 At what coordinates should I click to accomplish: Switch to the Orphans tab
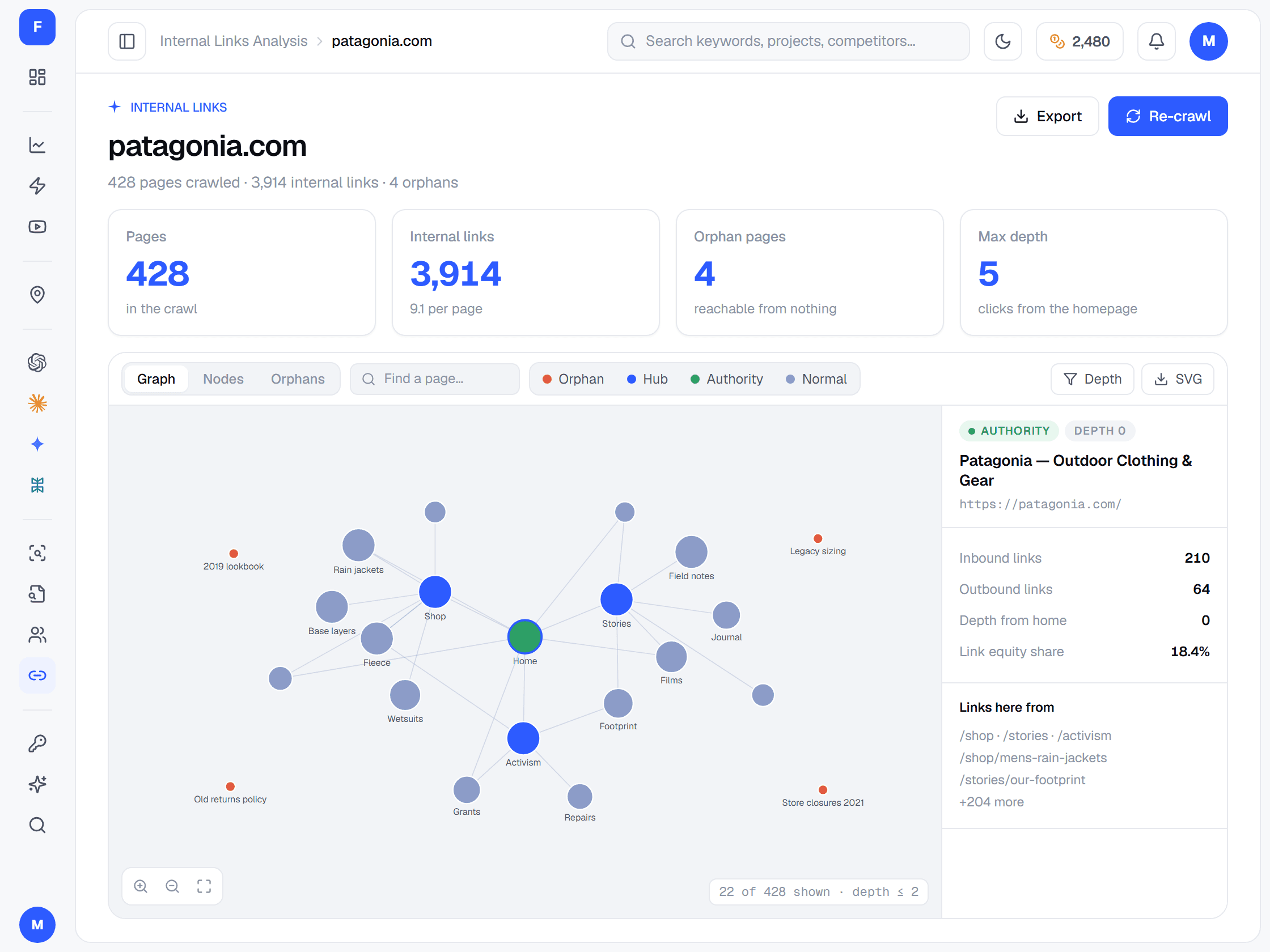pos(298,379)
